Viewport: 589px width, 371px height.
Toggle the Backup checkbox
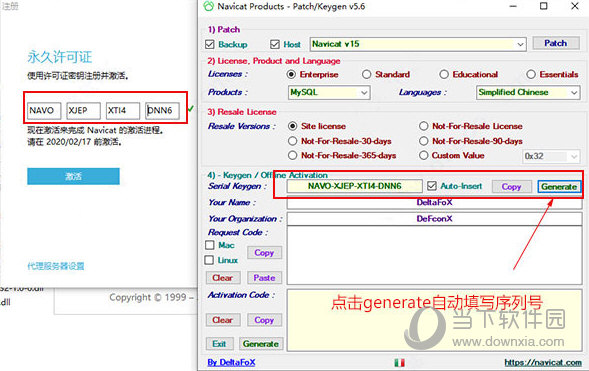(210, 44)
